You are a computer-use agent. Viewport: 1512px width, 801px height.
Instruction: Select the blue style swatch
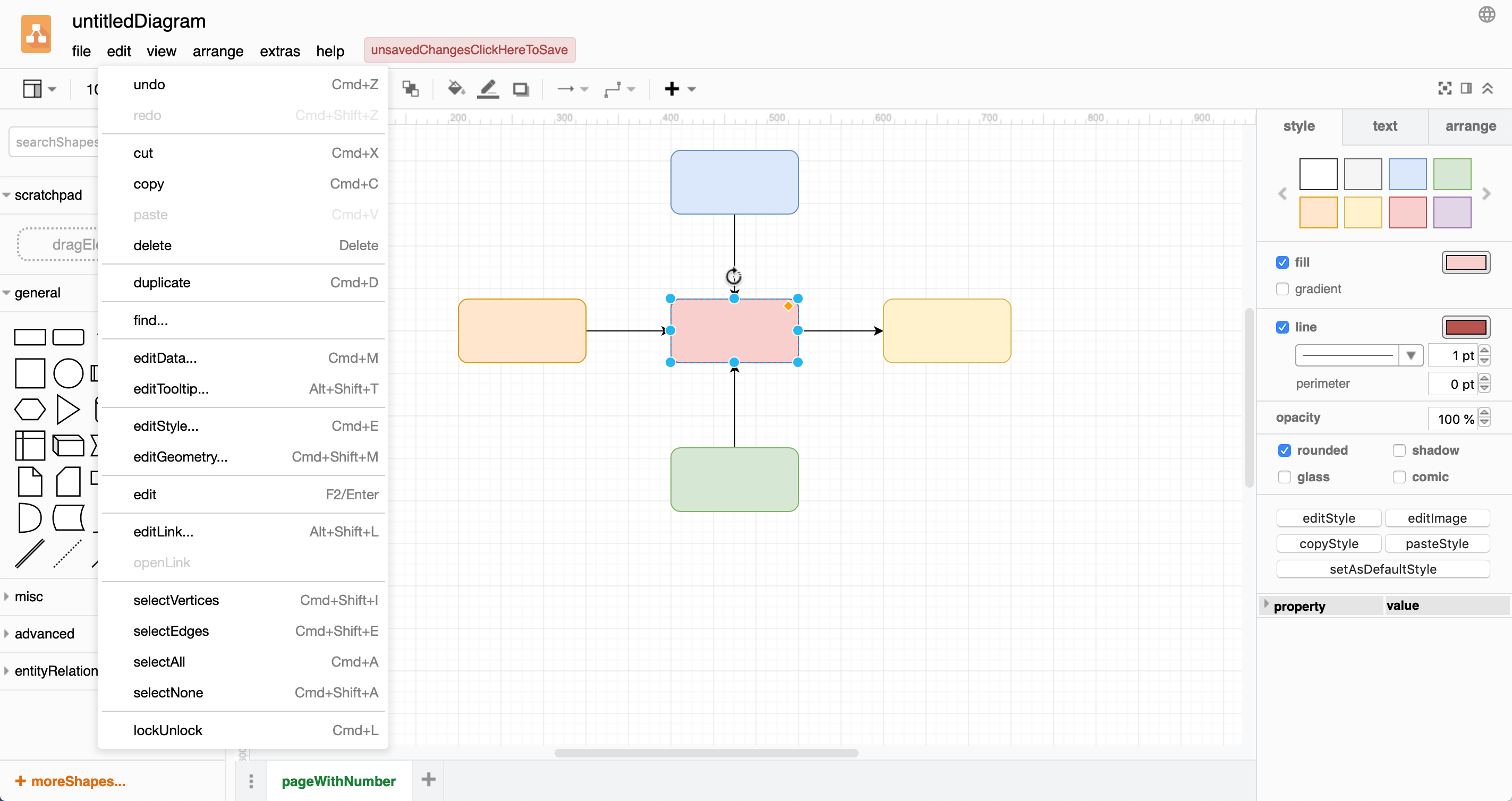(1407, 174)
